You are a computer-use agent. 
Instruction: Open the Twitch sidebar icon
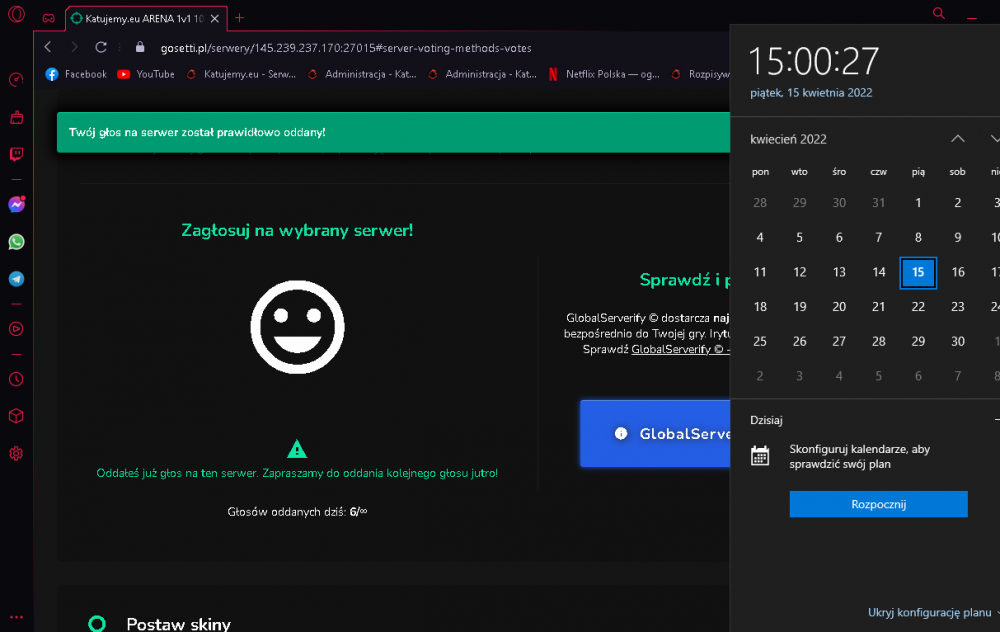pos(17,154)
